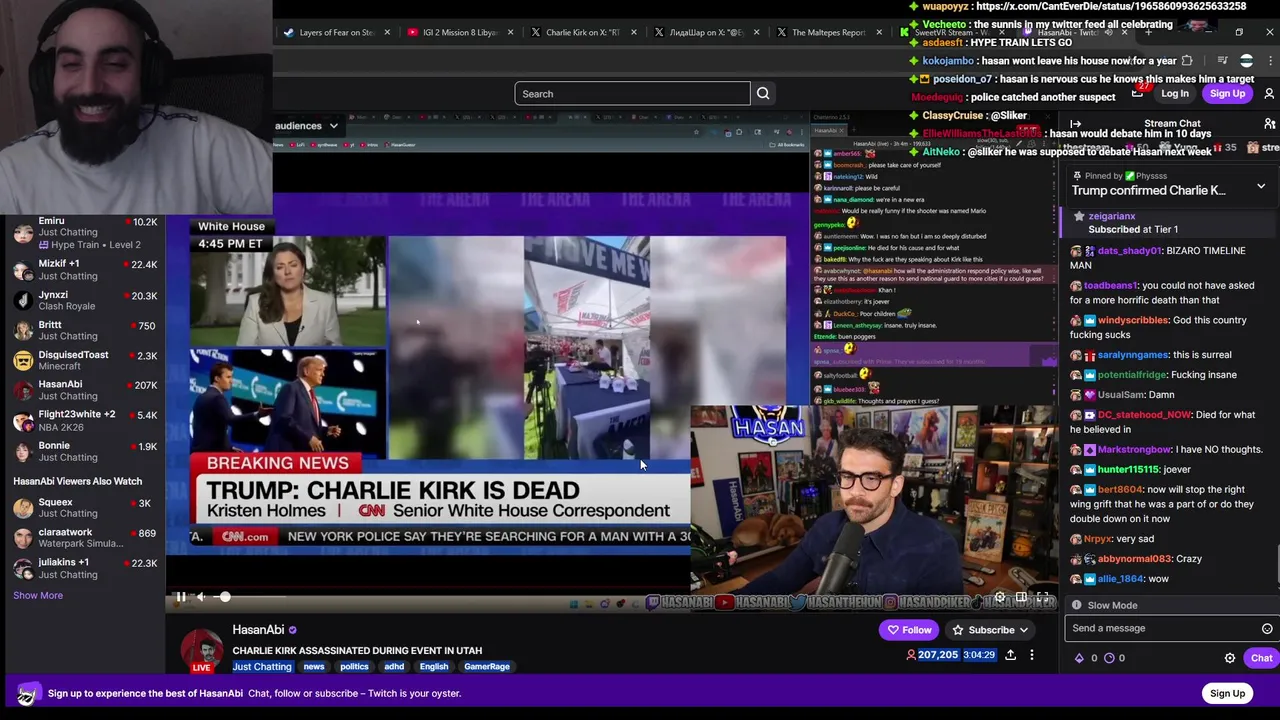Click windyscribbles username in chat
The height and width of the screenshot is (720, 1280).
(1133, 320)
